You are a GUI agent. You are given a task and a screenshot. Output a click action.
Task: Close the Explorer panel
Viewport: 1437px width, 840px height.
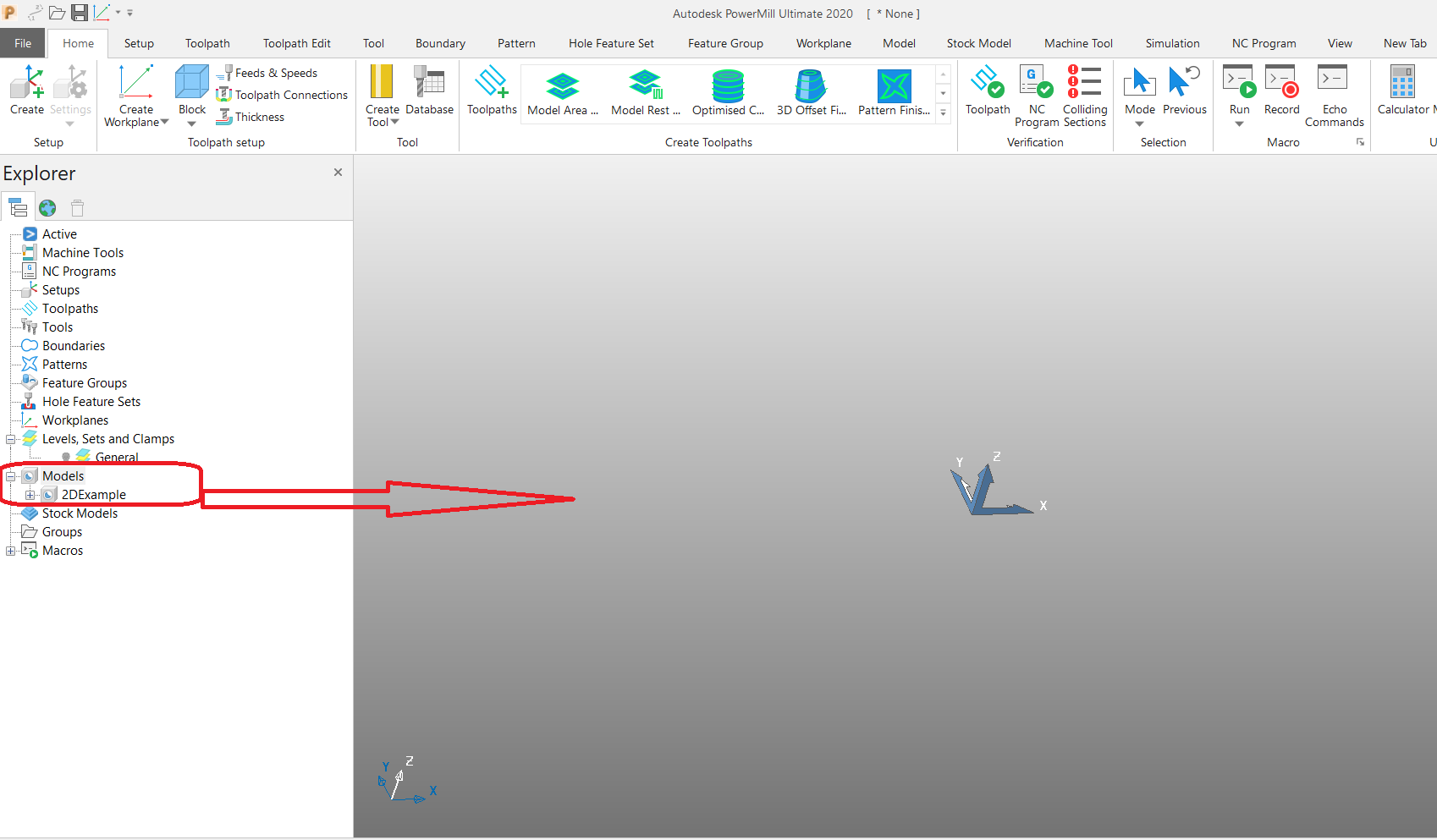pyautogui.click(x=338, y=172)
